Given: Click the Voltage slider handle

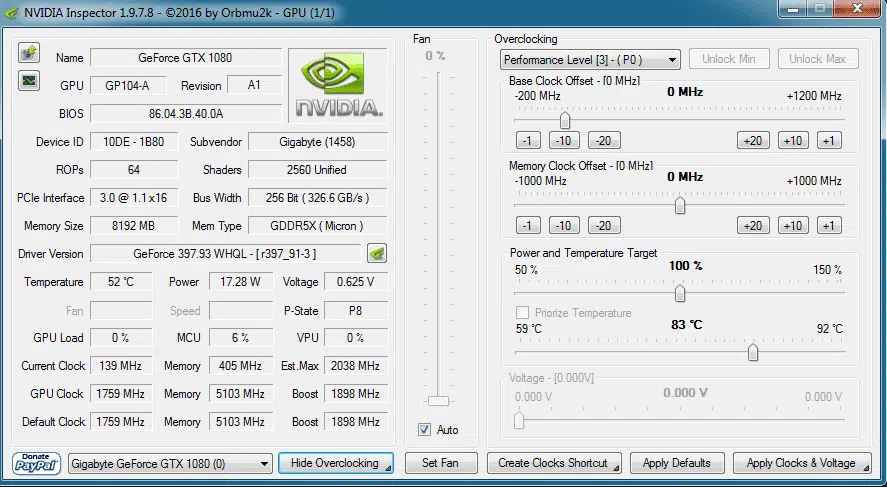Looking at the screenshot, I should 519,420.
